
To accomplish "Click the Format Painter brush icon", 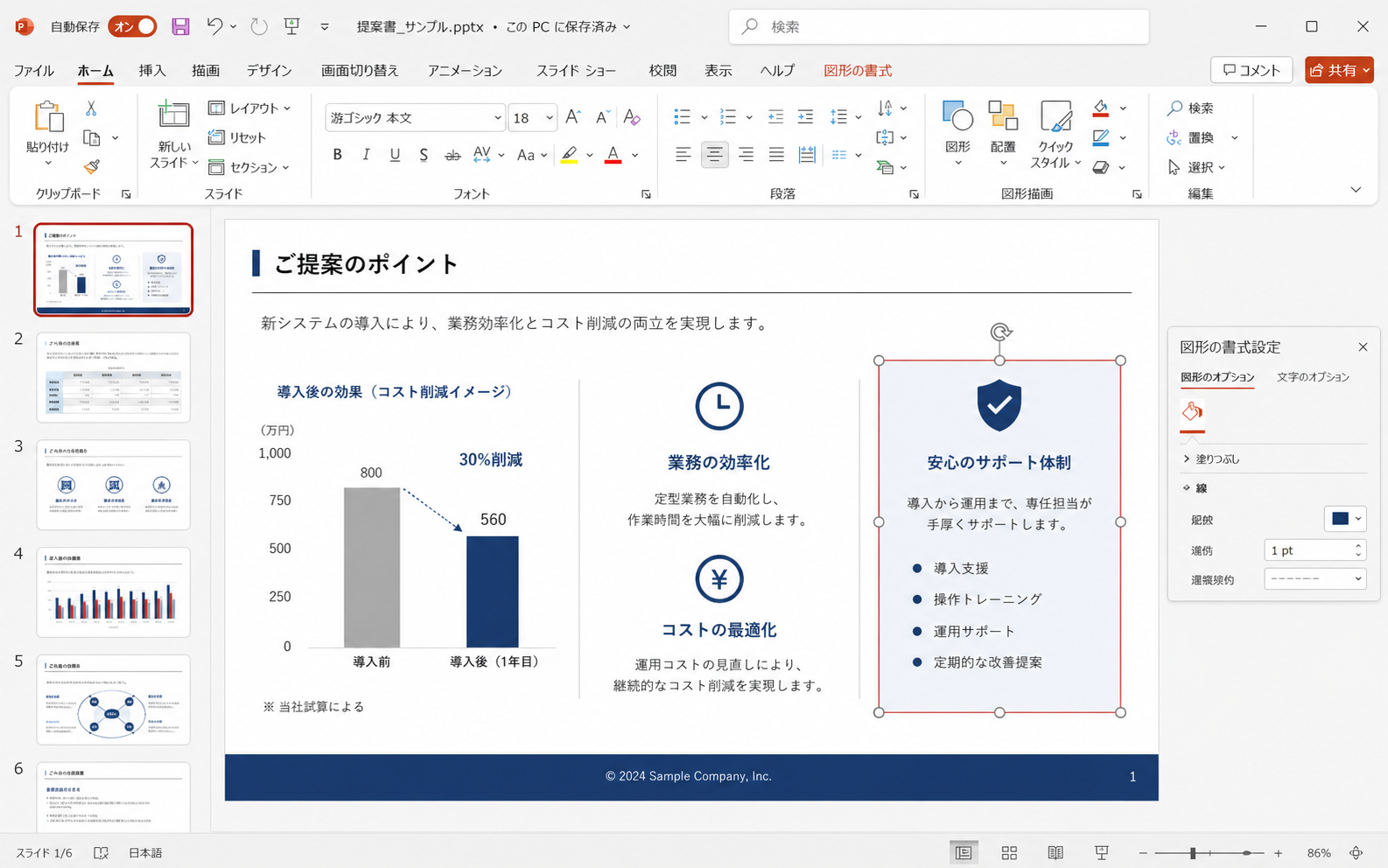I will click(92, 166).
